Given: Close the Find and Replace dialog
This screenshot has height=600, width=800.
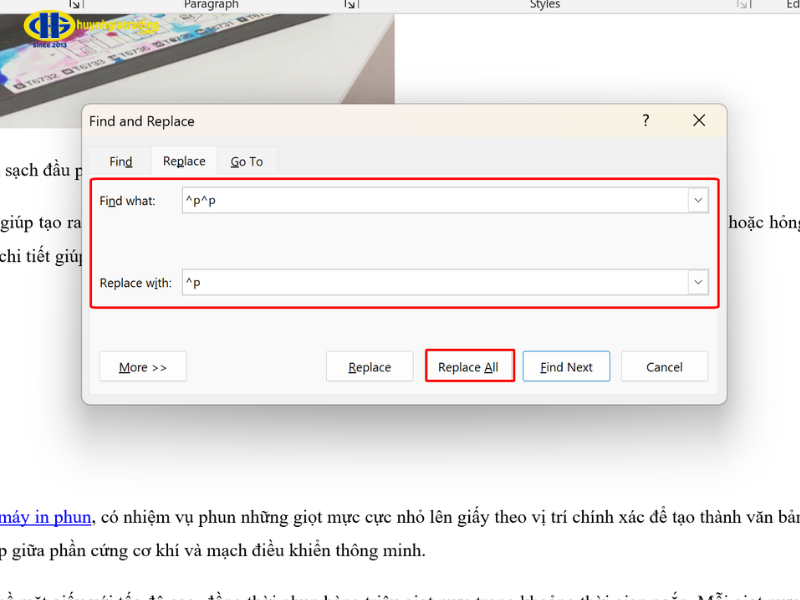Looking at the screenshot, I should tap(700, 121).
